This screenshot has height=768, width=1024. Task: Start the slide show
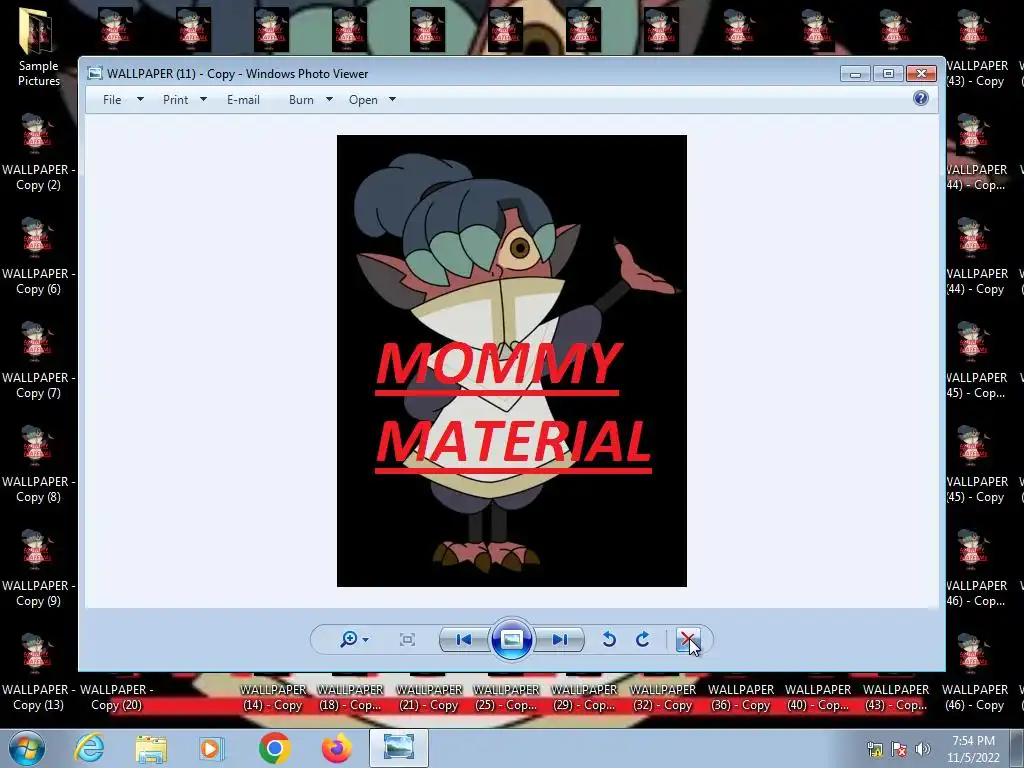[511, 639]
